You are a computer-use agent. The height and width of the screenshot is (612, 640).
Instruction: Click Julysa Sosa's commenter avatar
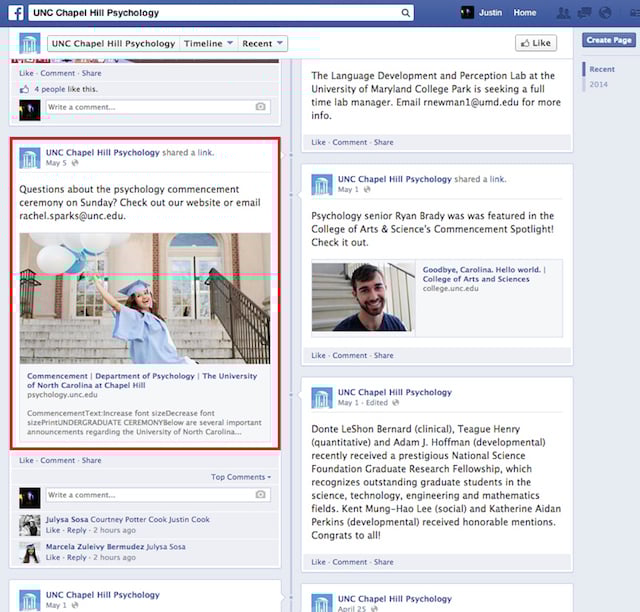coord(30,525)
